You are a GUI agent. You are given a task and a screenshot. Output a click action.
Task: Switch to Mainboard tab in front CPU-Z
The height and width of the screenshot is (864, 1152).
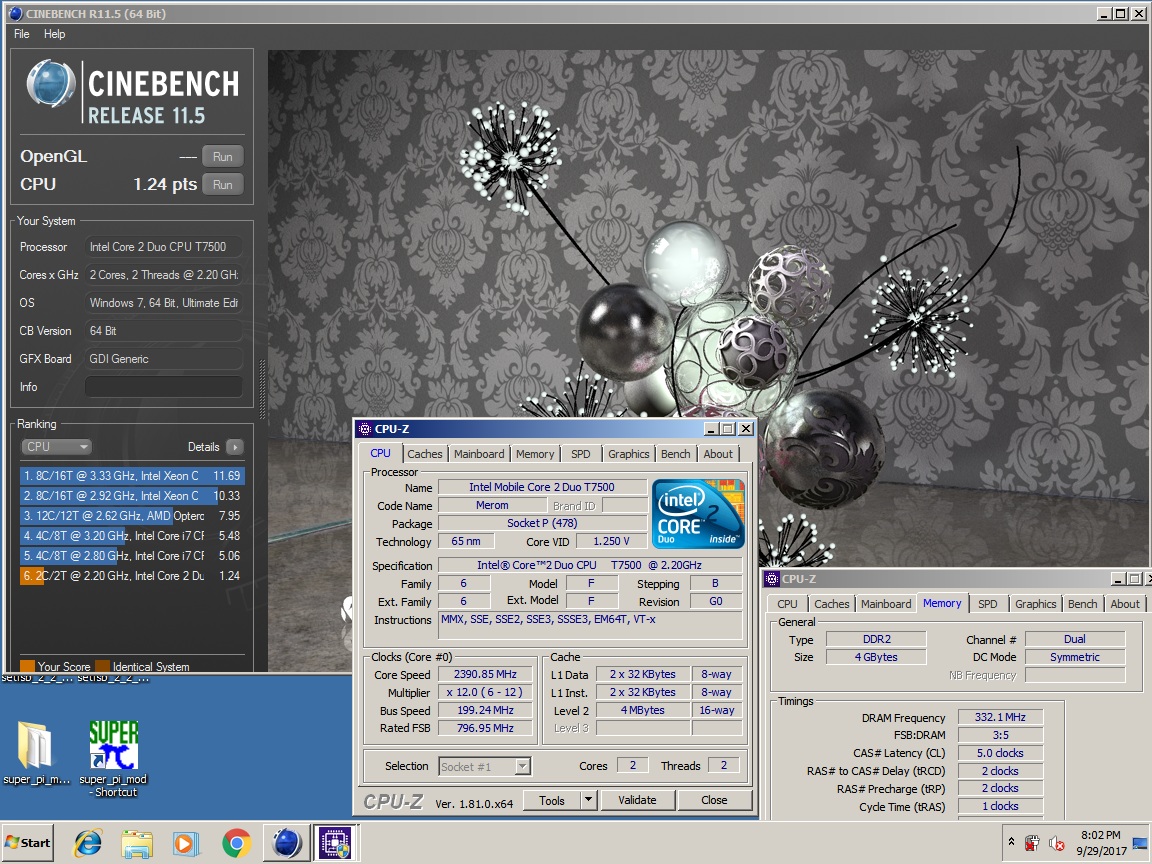pos(479,454)
